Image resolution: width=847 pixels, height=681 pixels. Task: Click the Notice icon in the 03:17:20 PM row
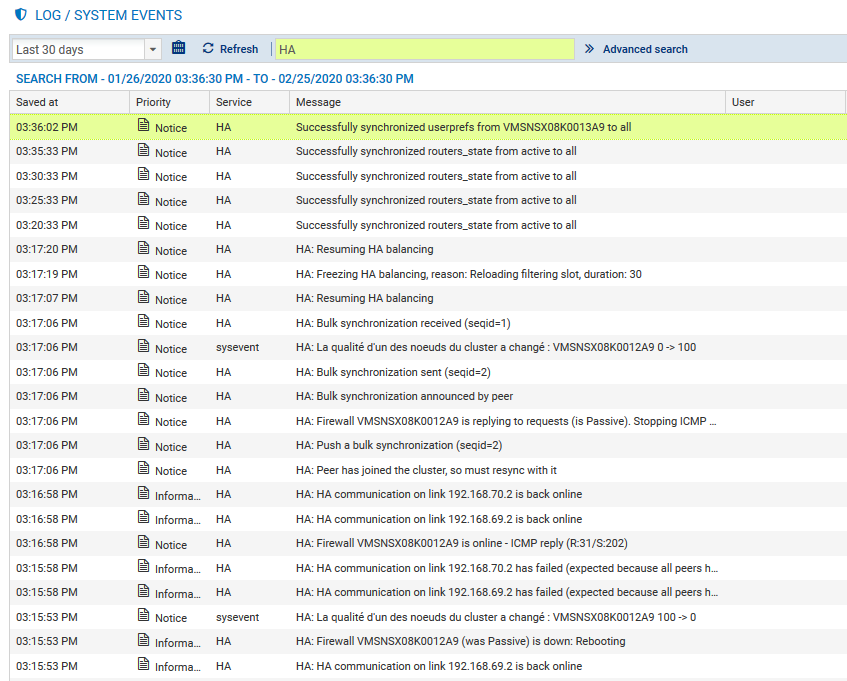[144, 250]
